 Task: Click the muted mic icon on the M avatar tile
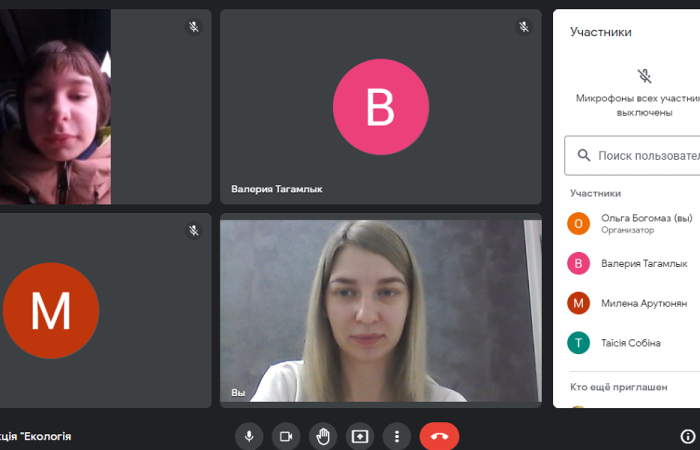[194, 230]
